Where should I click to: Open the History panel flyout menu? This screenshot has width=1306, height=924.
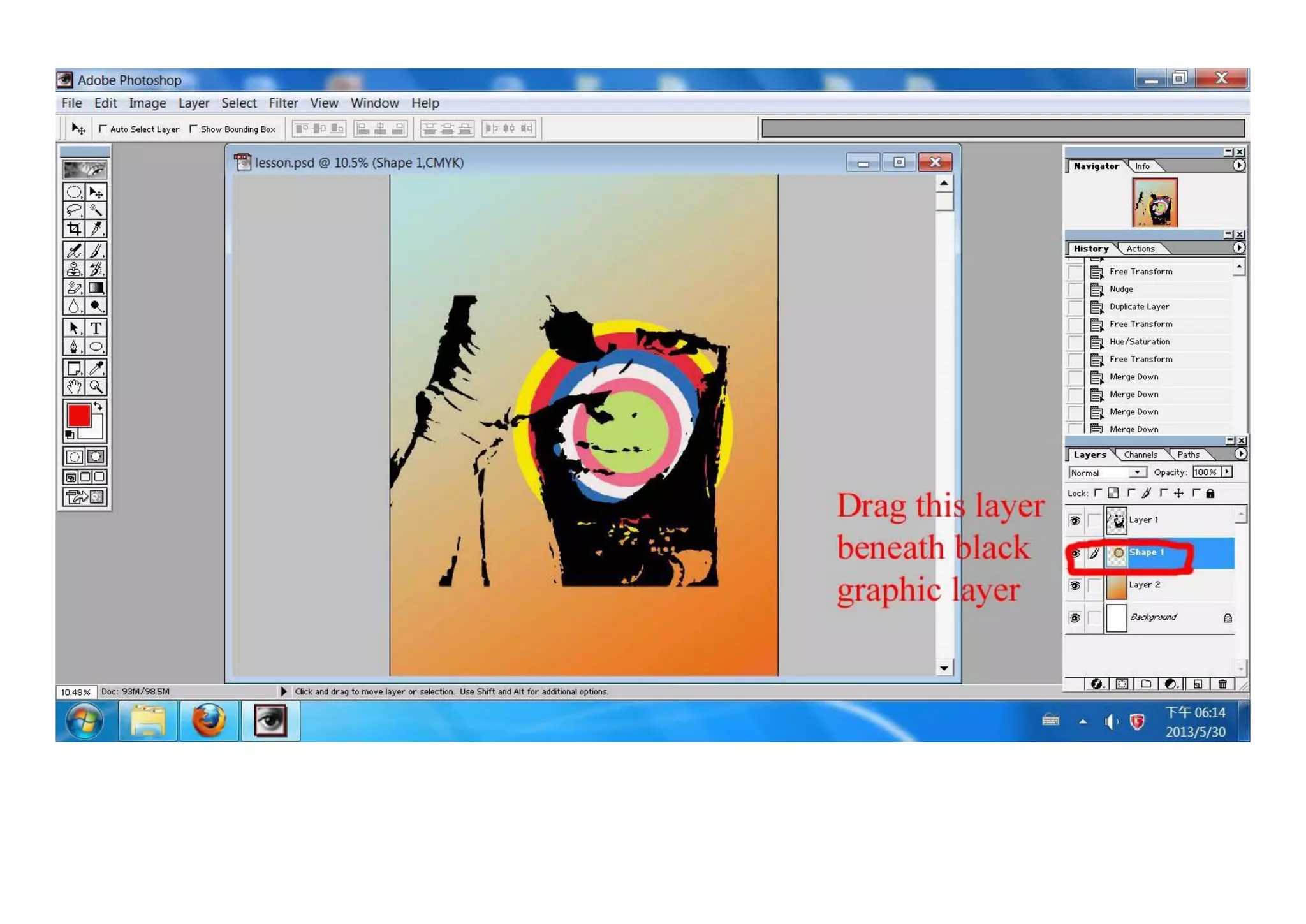[x=1238, y=248]
